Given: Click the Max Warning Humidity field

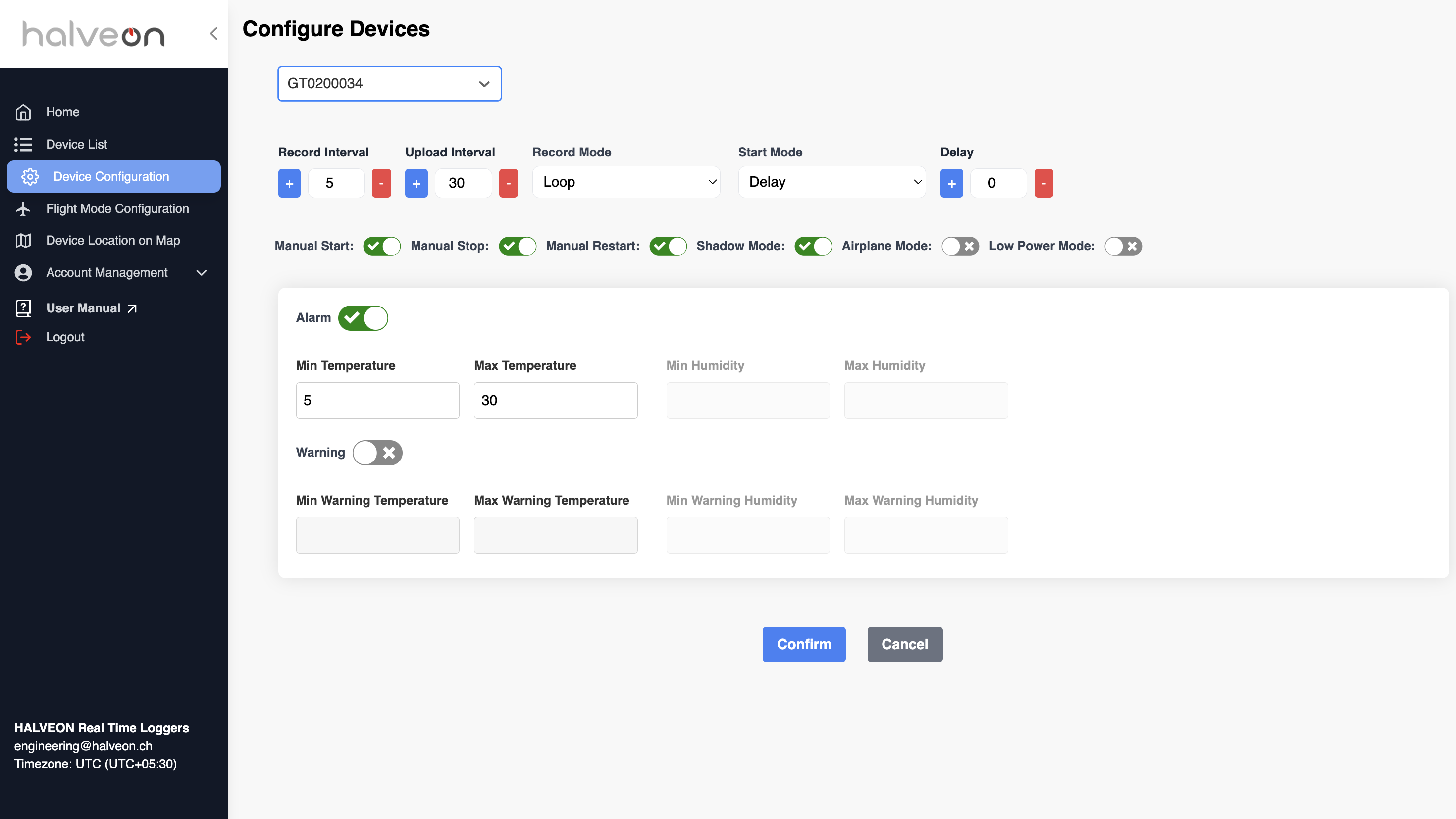Looking at the screenshot, I should tap(926, 535).
